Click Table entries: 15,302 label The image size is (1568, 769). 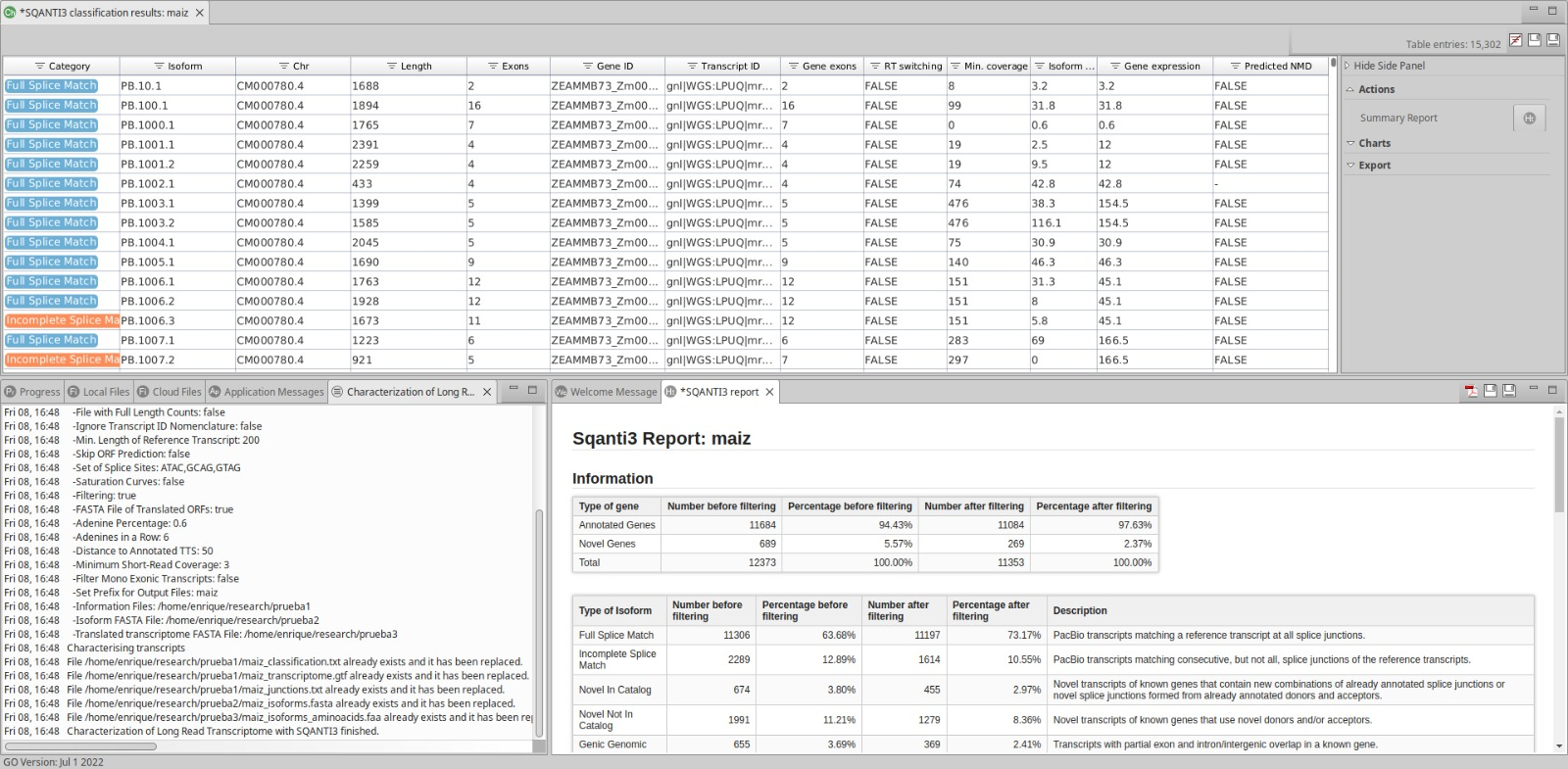1452,44
